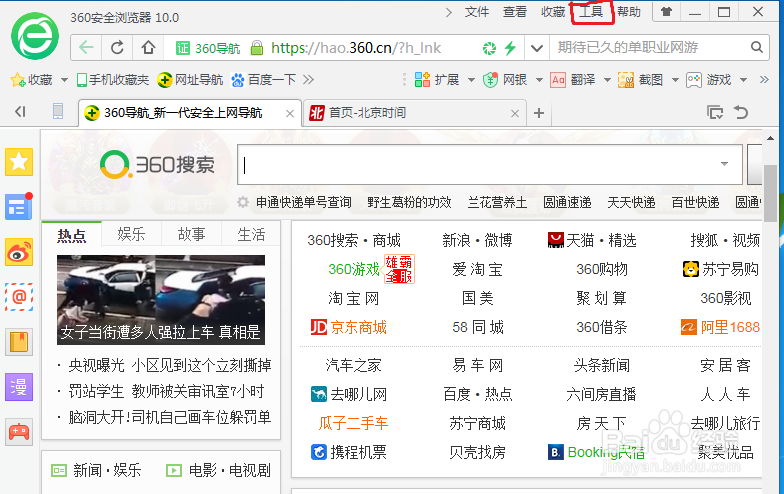
Task: Open the 网银 online banking toolbar button
Action: click(505, 80)
